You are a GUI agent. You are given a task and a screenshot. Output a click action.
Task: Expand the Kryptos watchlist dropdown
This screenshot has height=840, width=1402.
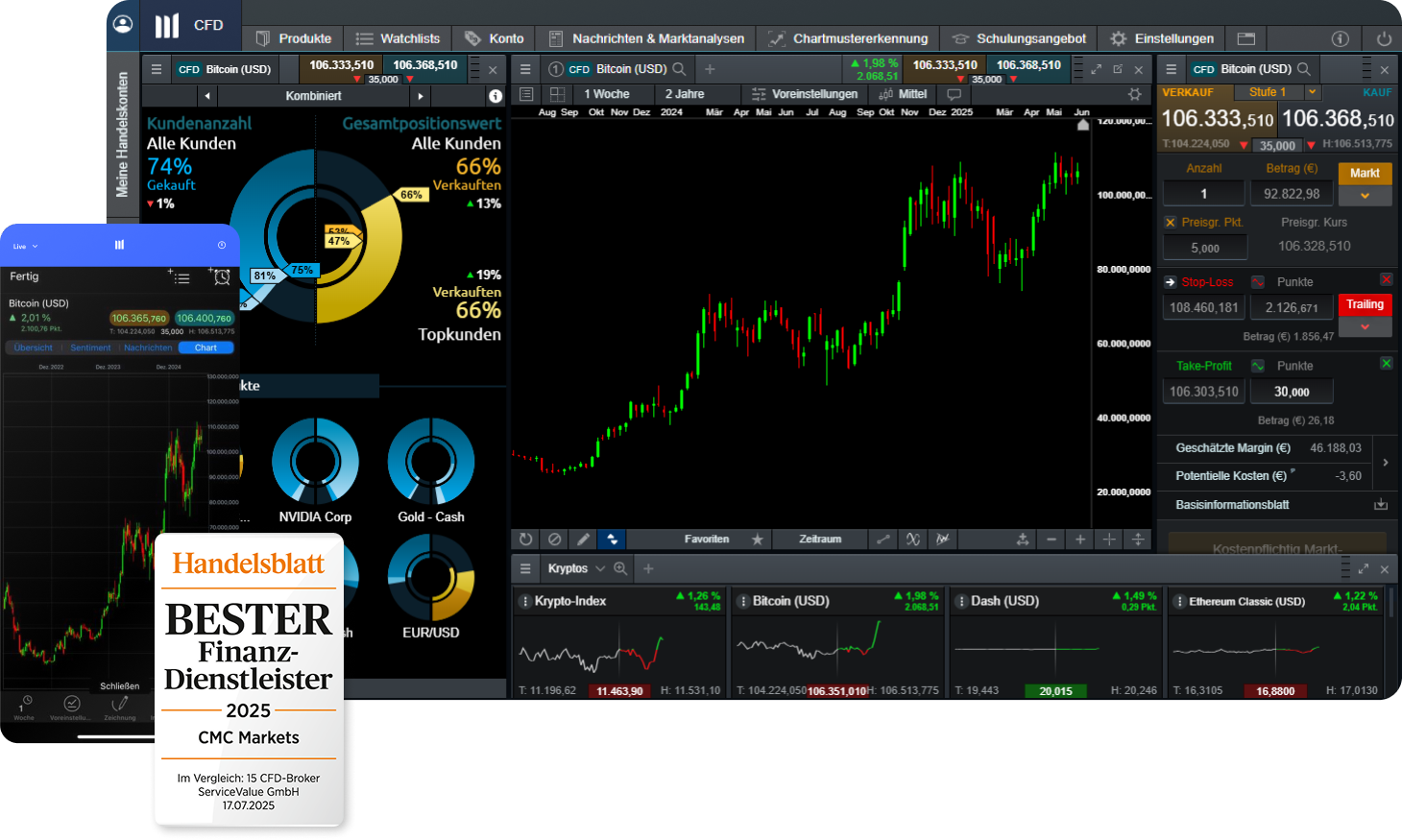[x=600, y=568]
